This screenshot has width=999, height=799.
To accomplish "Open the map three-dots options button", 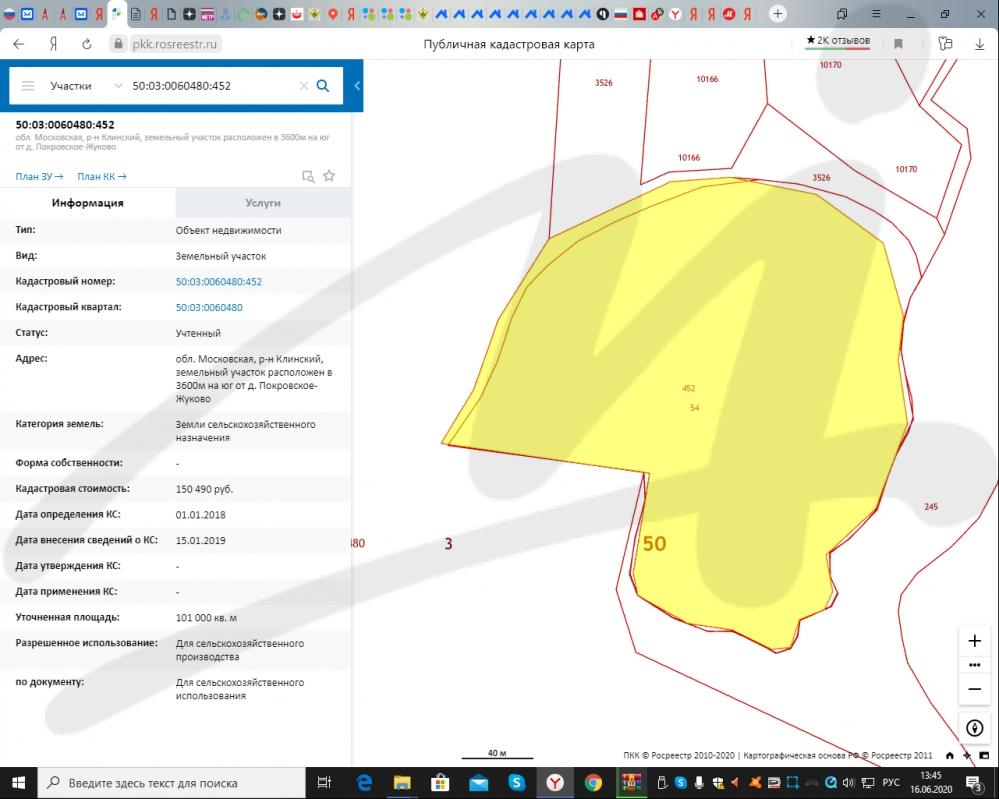I will [974, 665].
